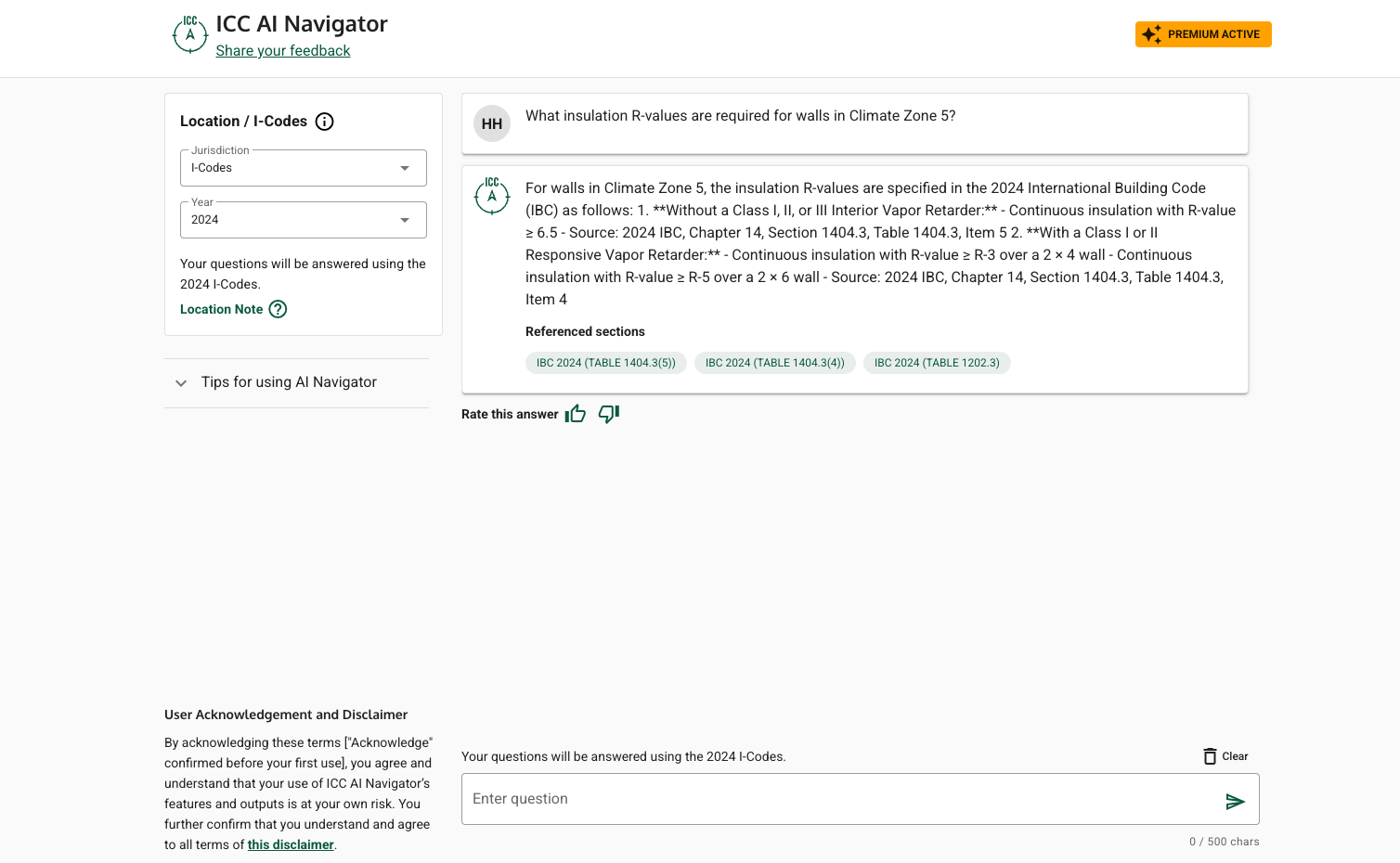
Task: Click the User Acknowledgement and Disclaimer heading
Action: click(x=286, y=715)
